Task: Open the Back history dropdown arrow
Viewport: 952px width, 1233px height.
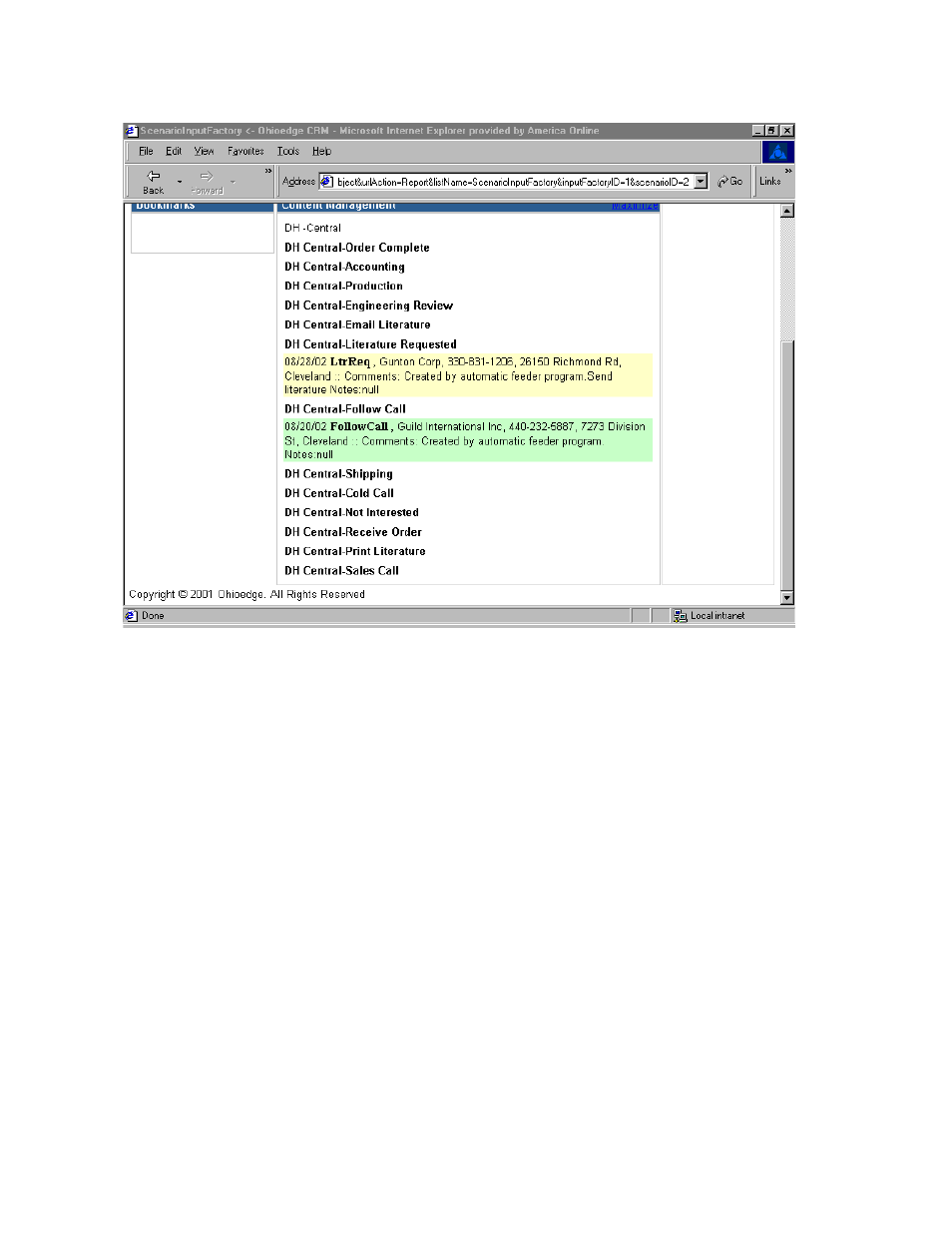Action: (180, 182)
